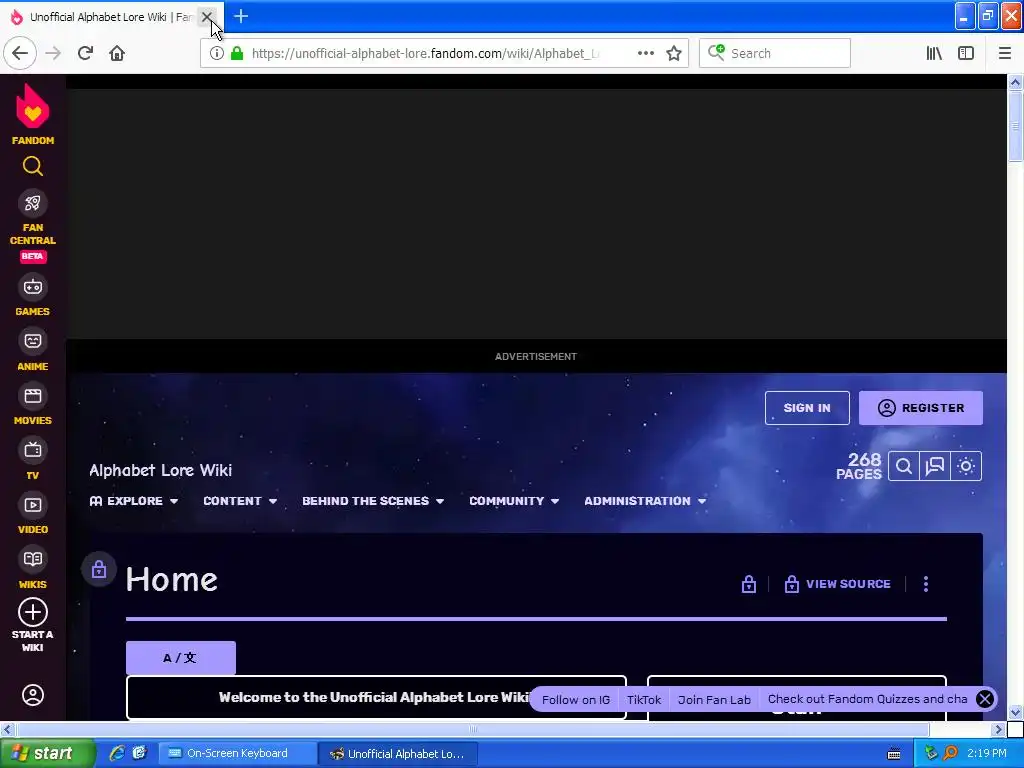Click the Firefox search input field
This screenshot has width=1024, height=768.
click(775, 54)
